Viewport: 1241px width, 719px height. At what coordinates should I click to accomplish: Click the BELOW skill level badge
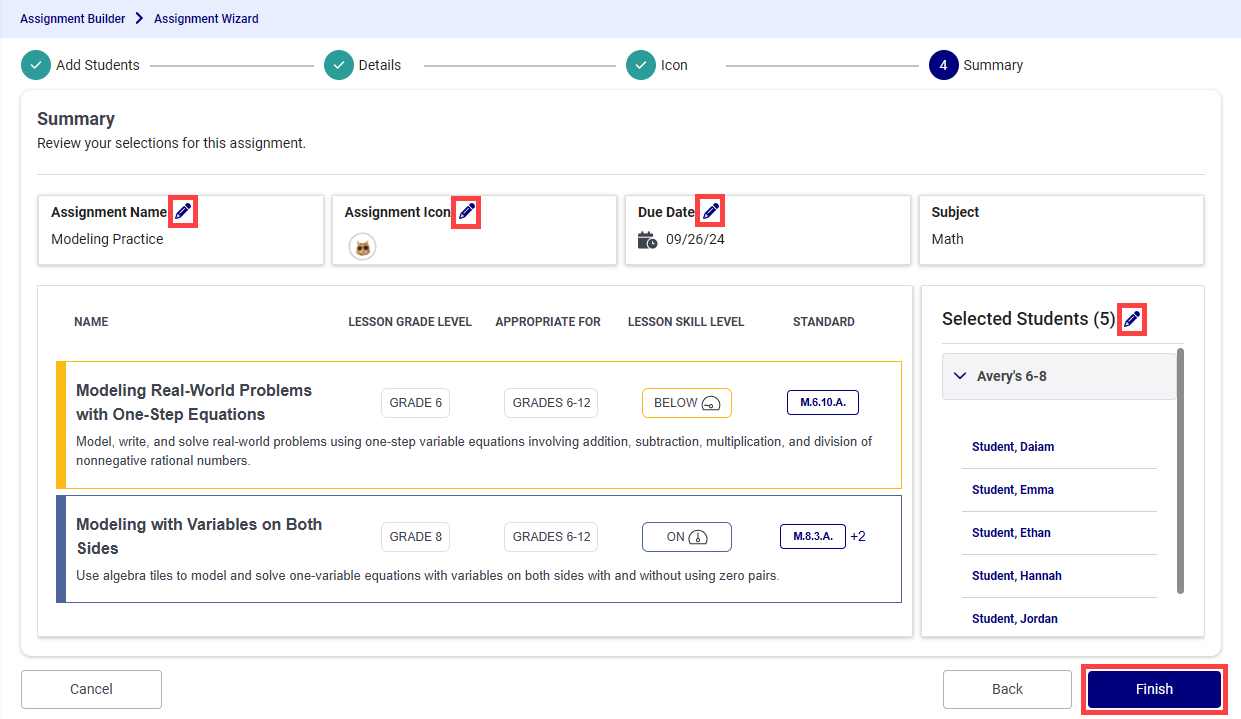click(687, 403)
